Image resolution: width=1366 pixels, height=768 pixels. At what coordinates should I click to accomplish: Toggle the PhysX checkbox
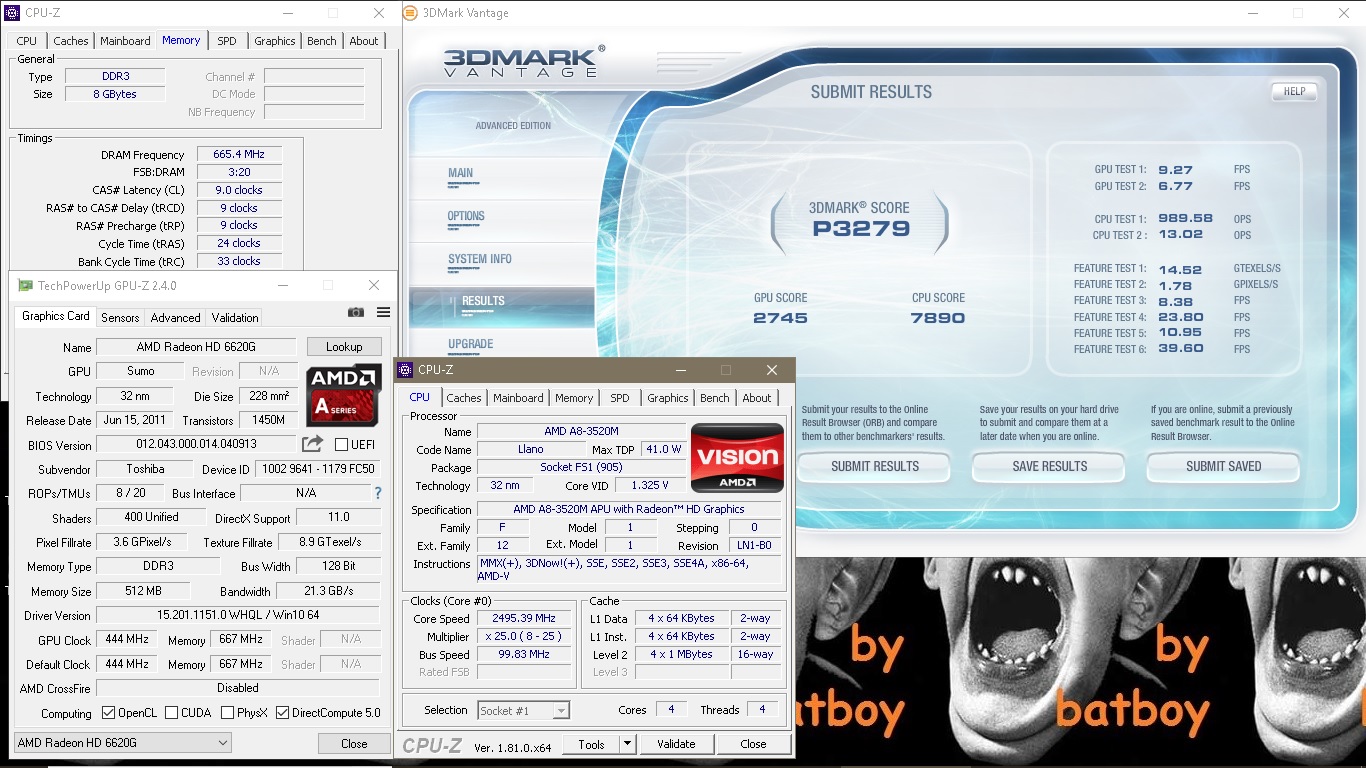click(228, 713)
